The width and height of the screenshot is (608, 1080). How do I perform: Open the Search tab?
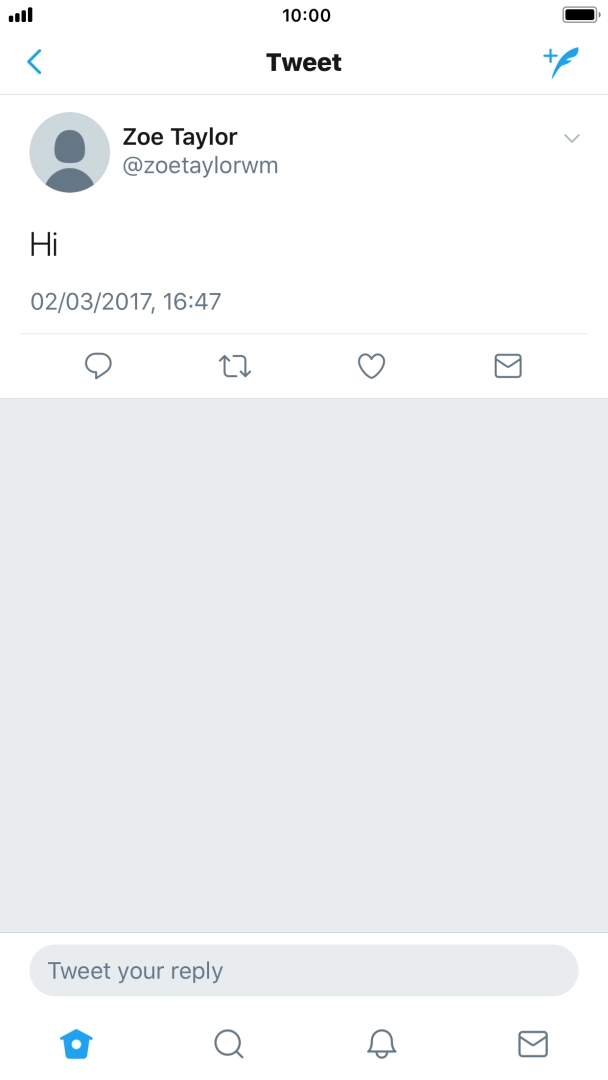click(229, 1044)
